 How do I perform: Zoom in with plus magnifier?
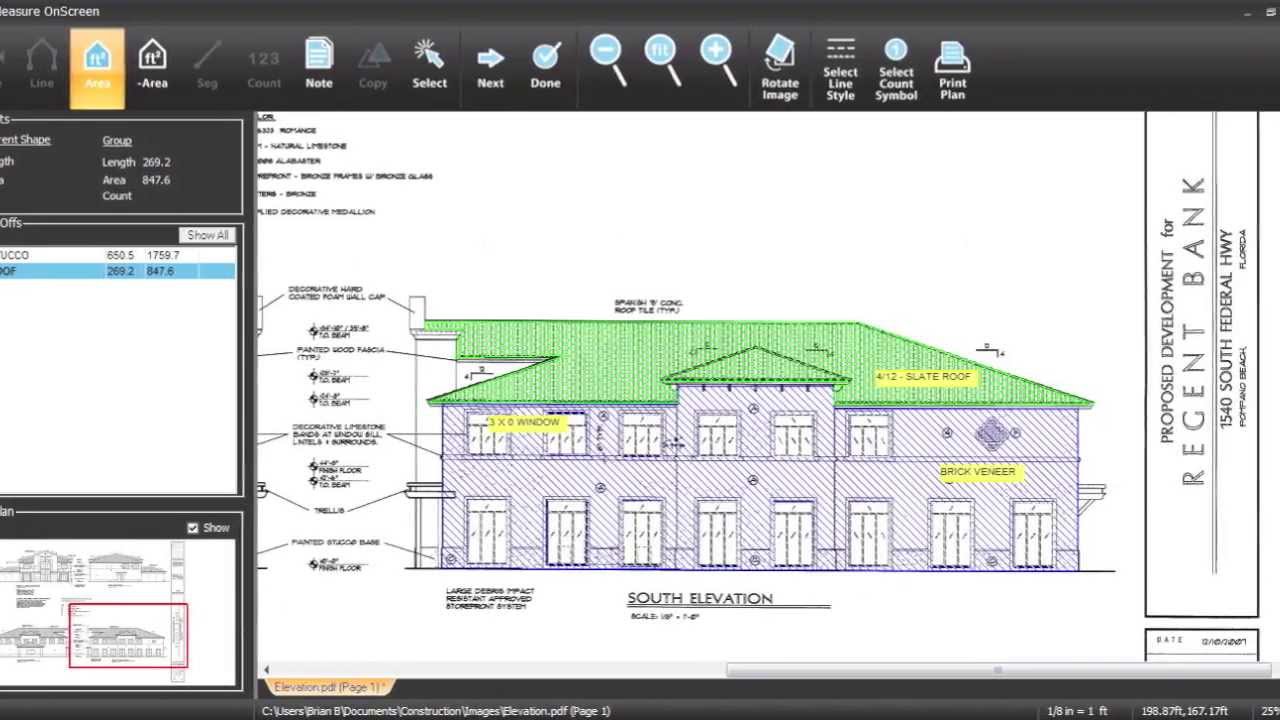[x=718, y=59]
